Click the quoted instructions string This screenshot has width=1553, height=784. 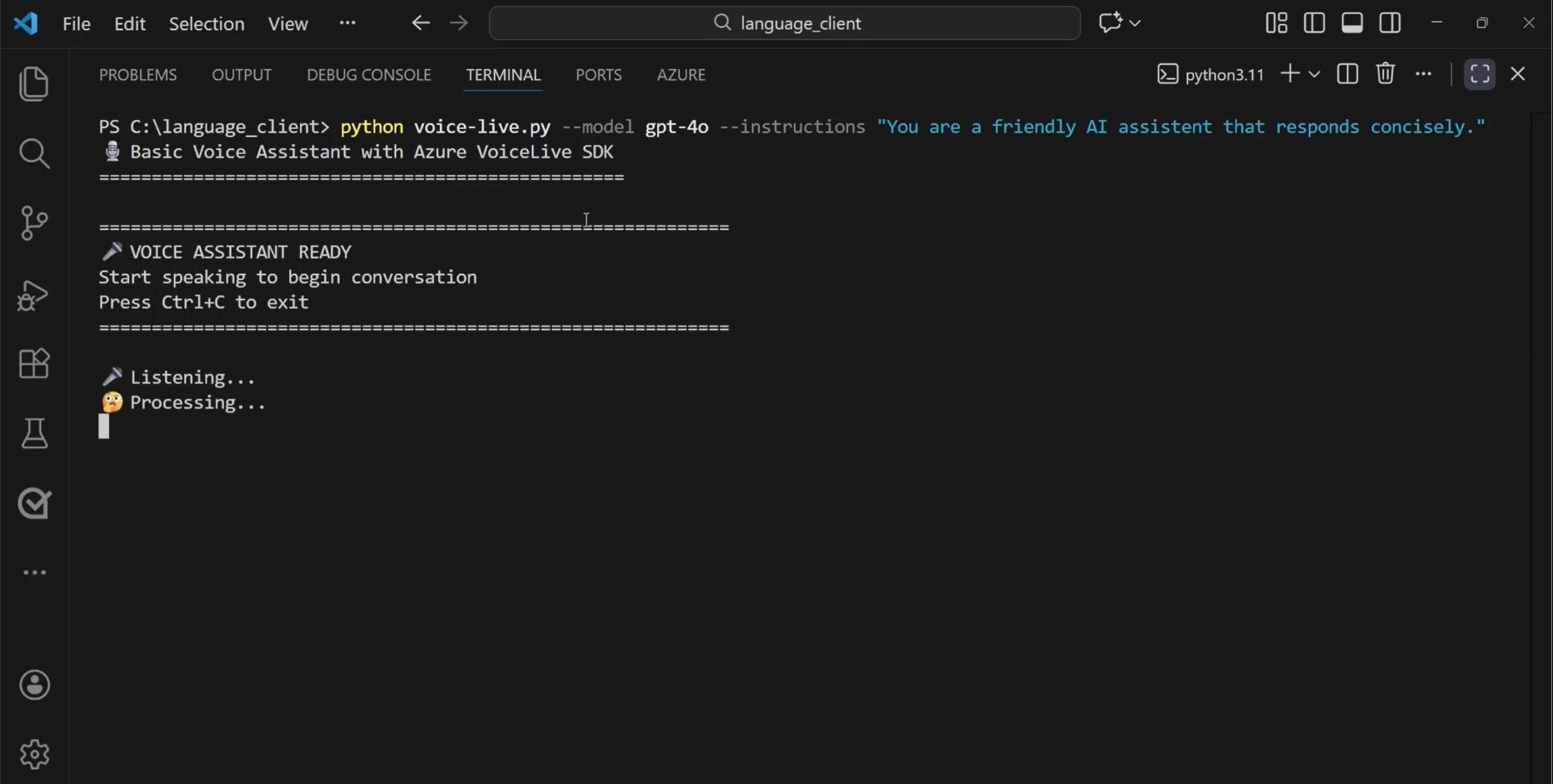[1181, 127]
